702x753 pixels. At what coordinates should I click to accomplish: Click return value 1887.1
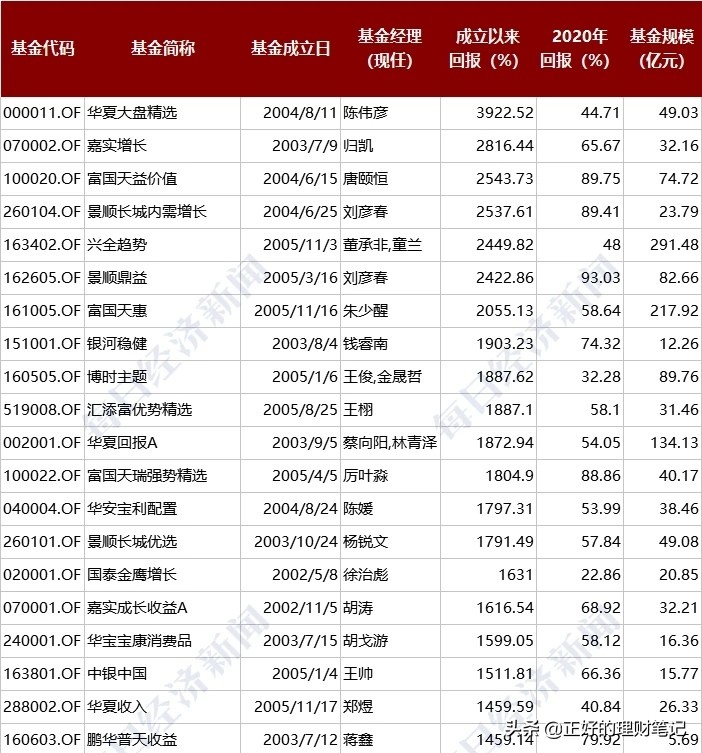(x=509, y=410)
